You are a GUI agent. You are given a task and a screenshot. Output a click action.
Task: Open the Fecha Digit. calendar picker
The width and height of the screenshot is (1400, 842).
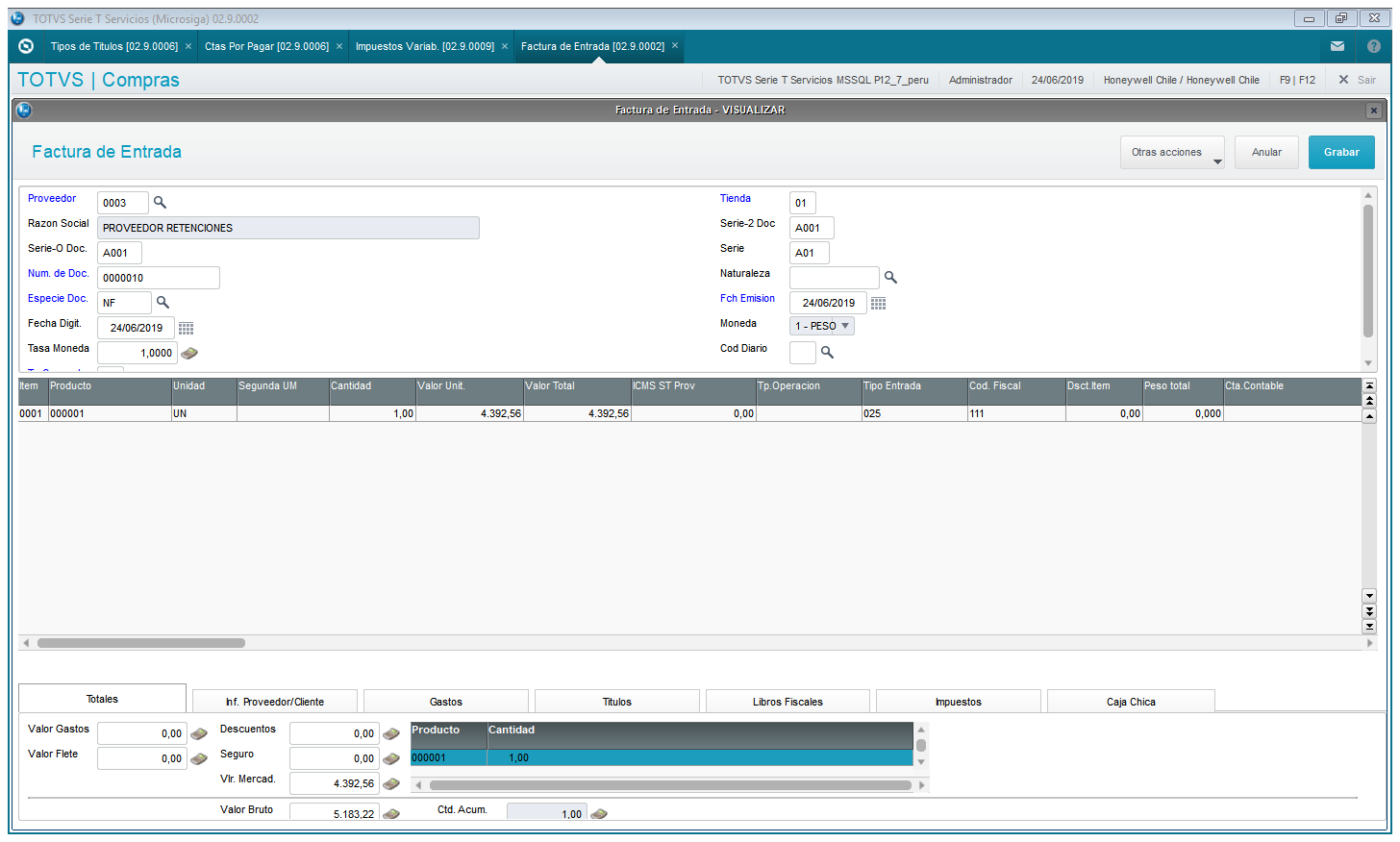coord(187,328)
